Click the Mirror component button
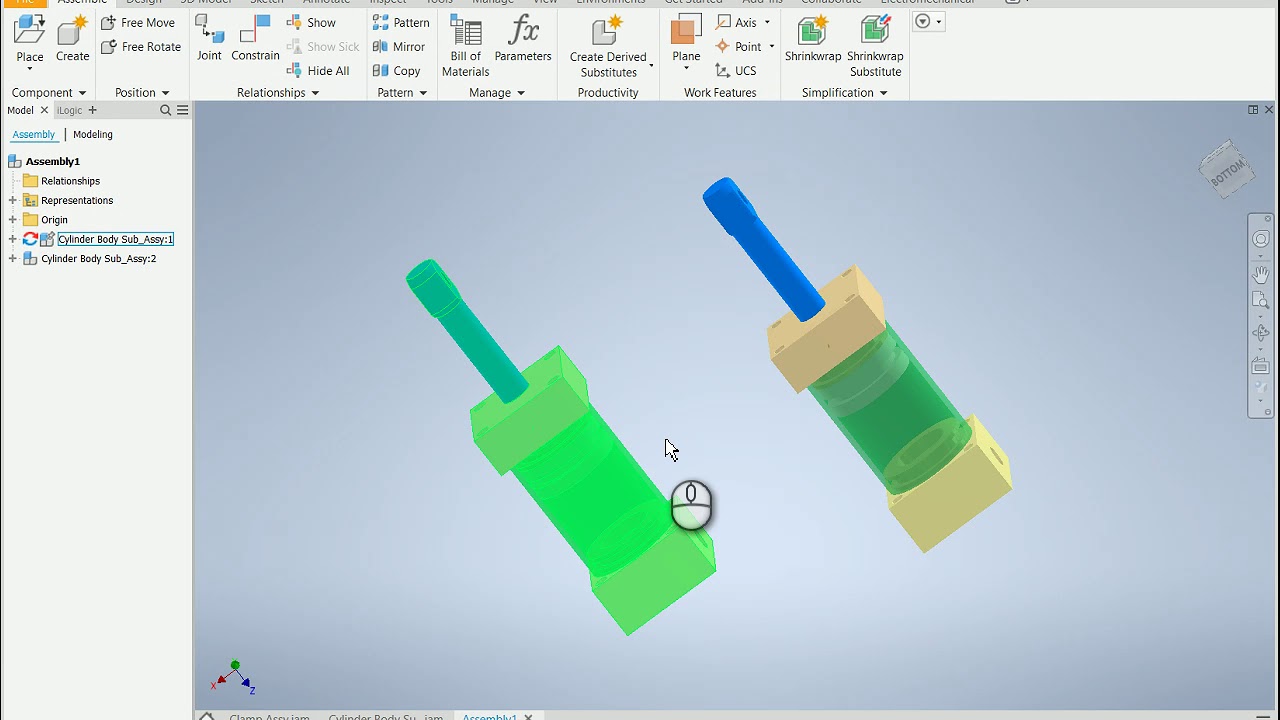 pos(399,47)
